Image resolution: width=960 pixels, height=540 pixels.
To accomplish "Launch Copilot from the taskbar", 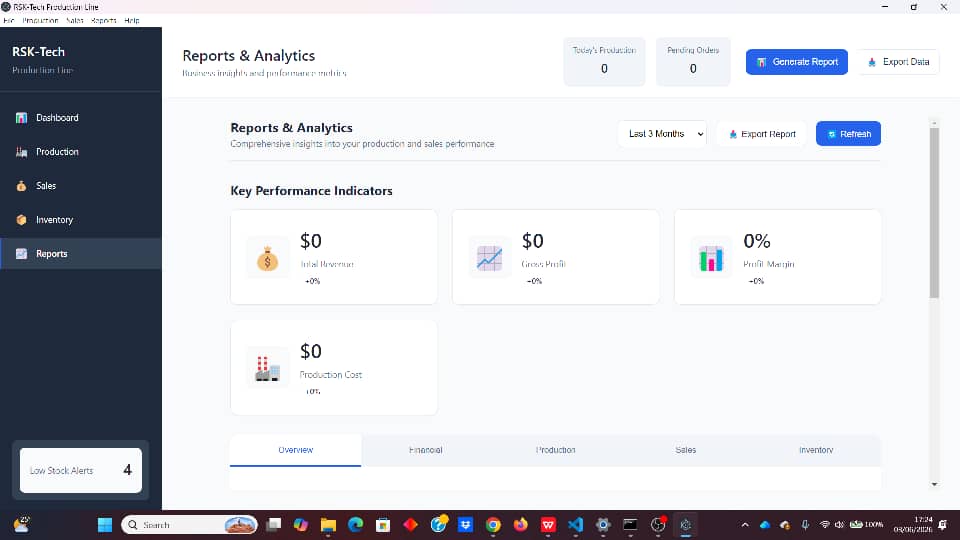I will pos(301,525).
